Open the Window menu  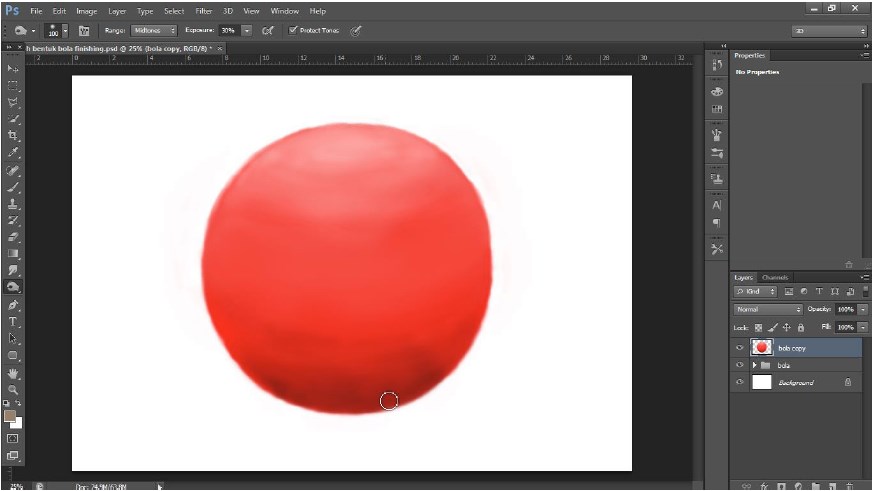[x=284, y=11]
